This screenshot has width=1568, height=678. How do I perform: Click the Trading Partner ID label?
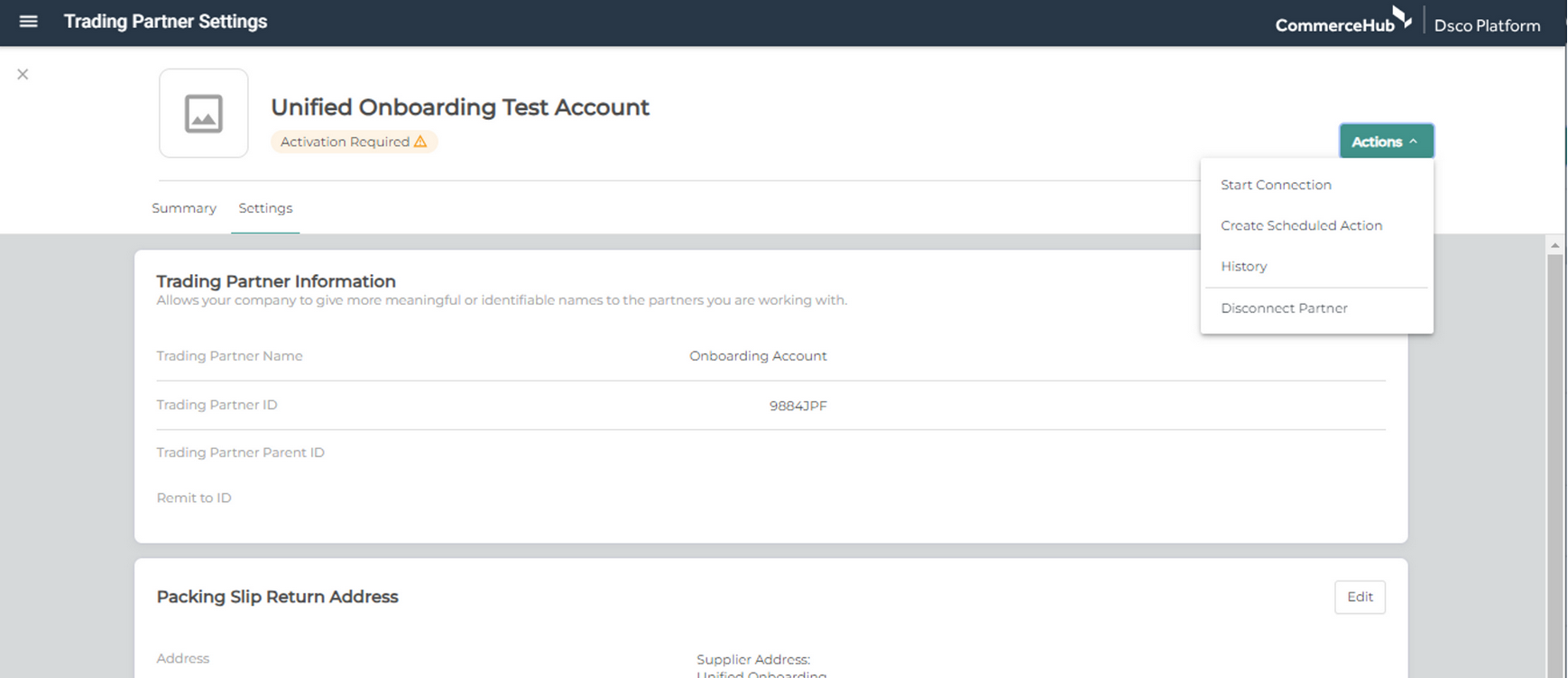coord(217,405)
